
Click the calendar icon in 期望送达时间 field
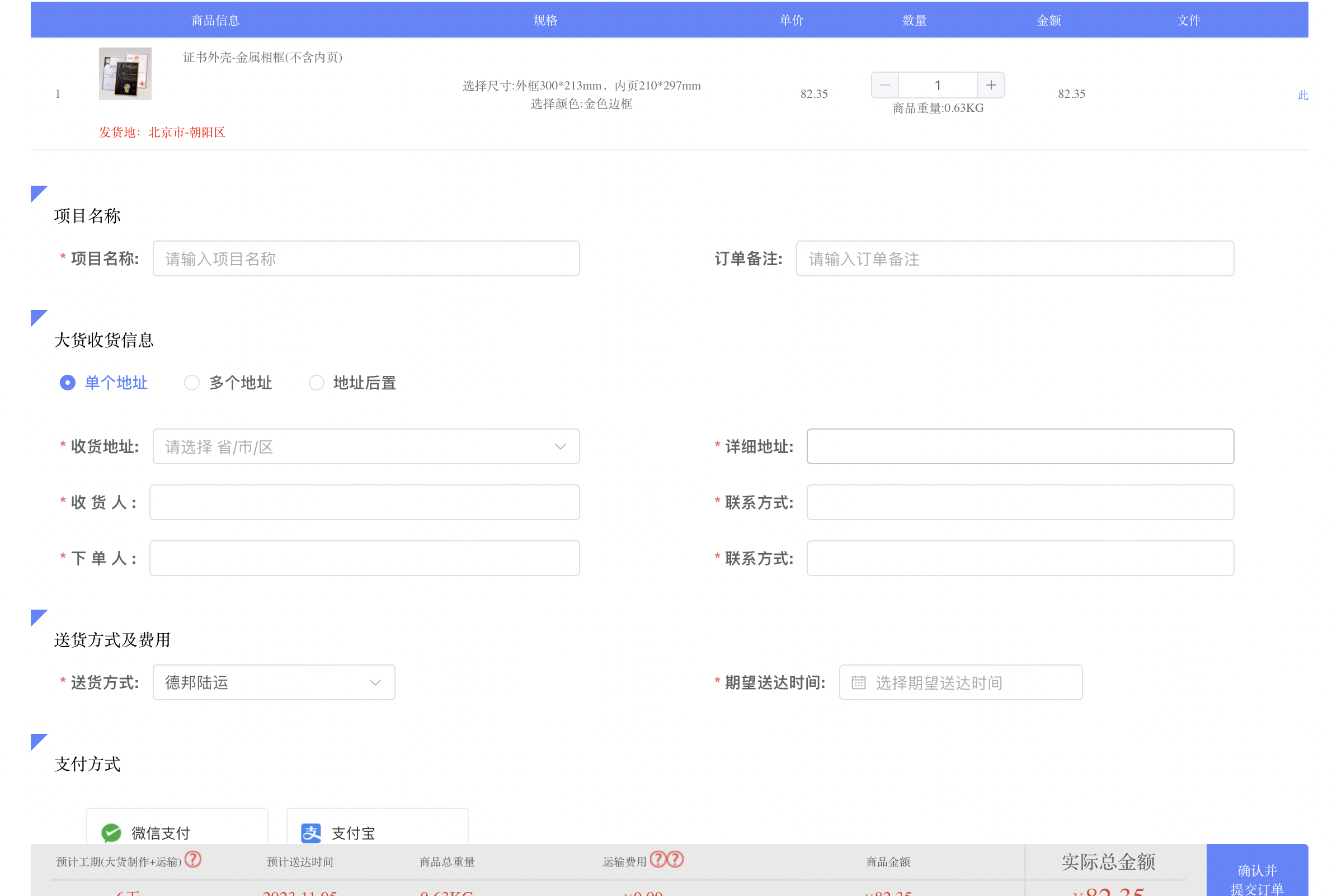click(858, 682)
